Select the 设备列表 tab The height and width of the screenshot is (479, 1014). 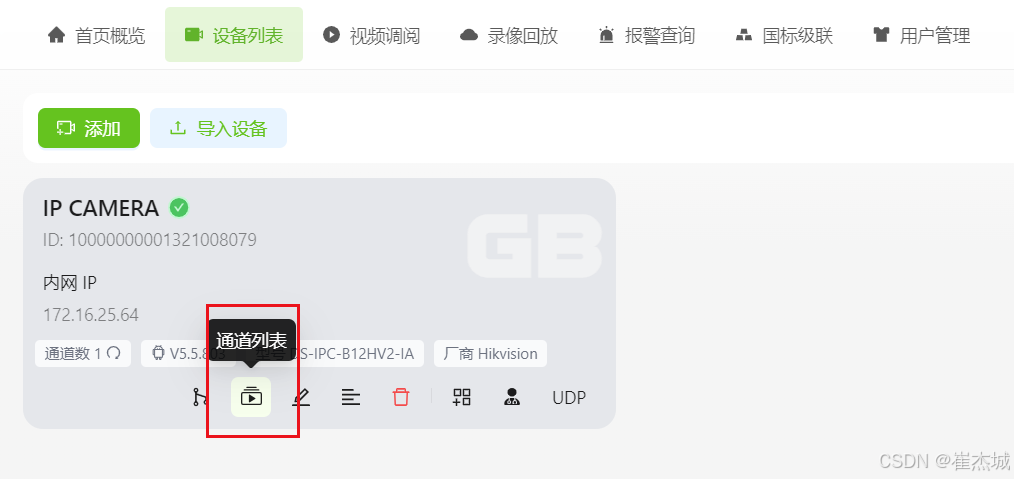pyautogui.click(x=234, y=35)
